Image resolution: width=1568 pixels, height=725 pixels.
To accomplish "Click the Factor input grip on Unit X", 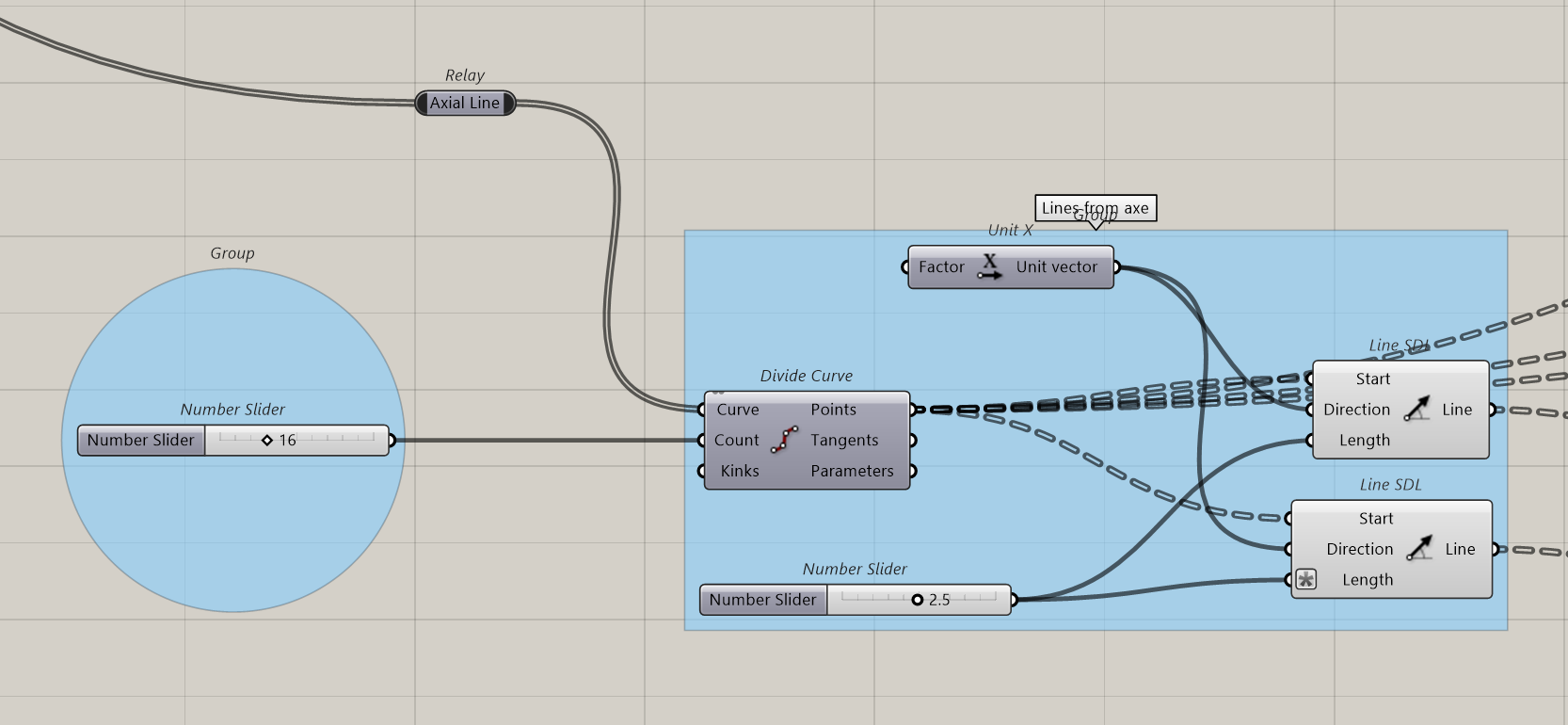I will pyautogui.click(x=905, y=266).
